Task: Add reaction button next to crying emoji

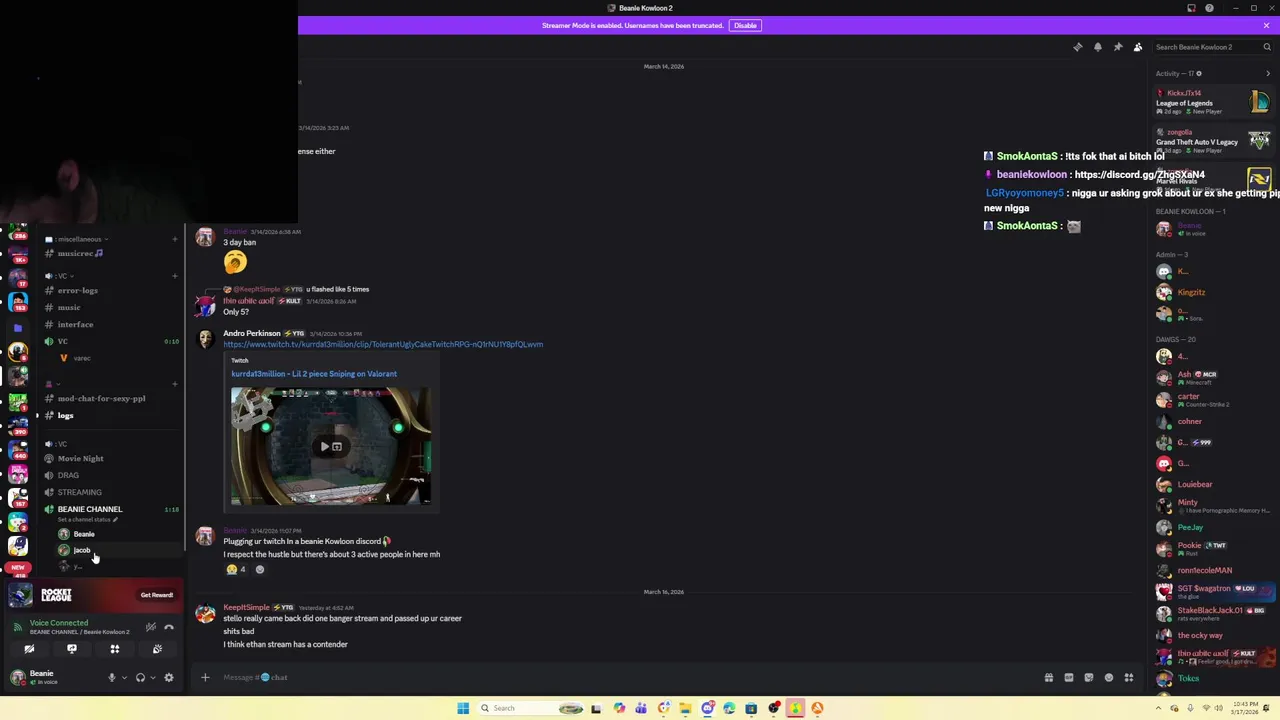Action: tap(259, 570)
